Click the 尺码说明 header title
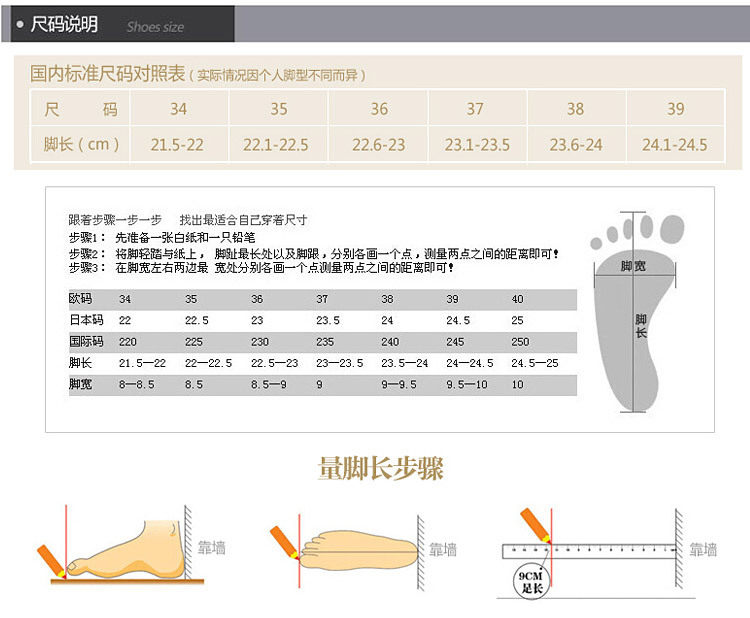This screenshot has height=618, width=750. pos(64,24)
